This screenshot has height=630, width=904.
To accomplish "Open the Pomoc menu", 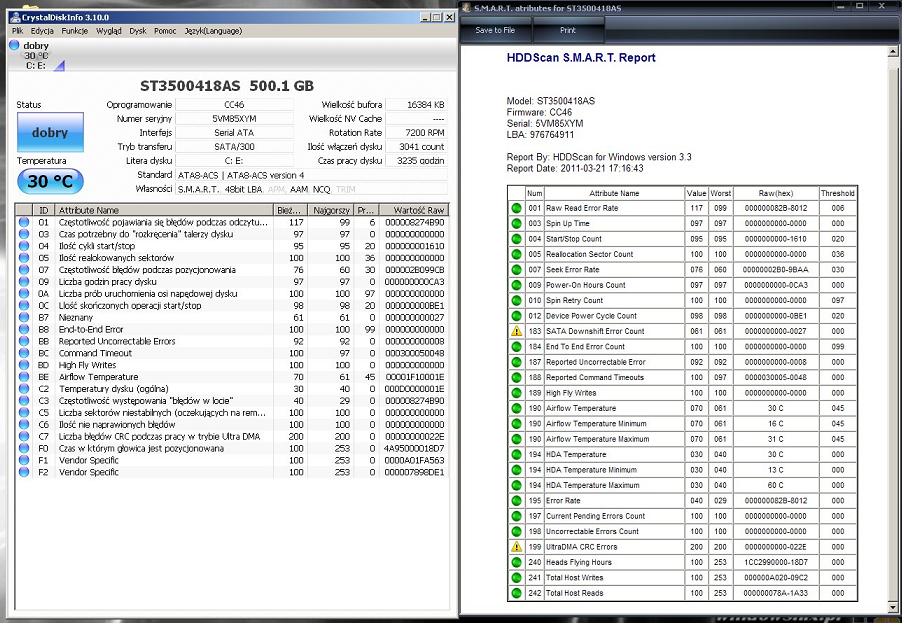I will coord(165,31).
